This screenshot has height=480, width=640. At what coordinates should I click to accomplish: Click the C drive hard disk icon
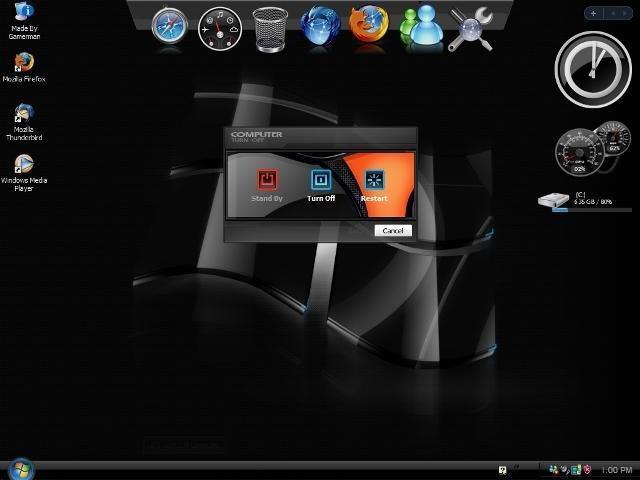(x=553, y=200)
